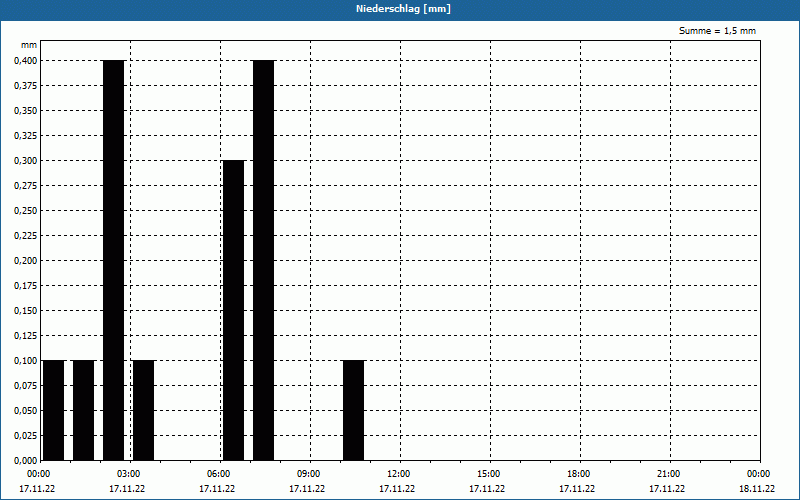The image size is (800, 500).
Task: Click the 18:00 time label
Action: tap(579, 474)
